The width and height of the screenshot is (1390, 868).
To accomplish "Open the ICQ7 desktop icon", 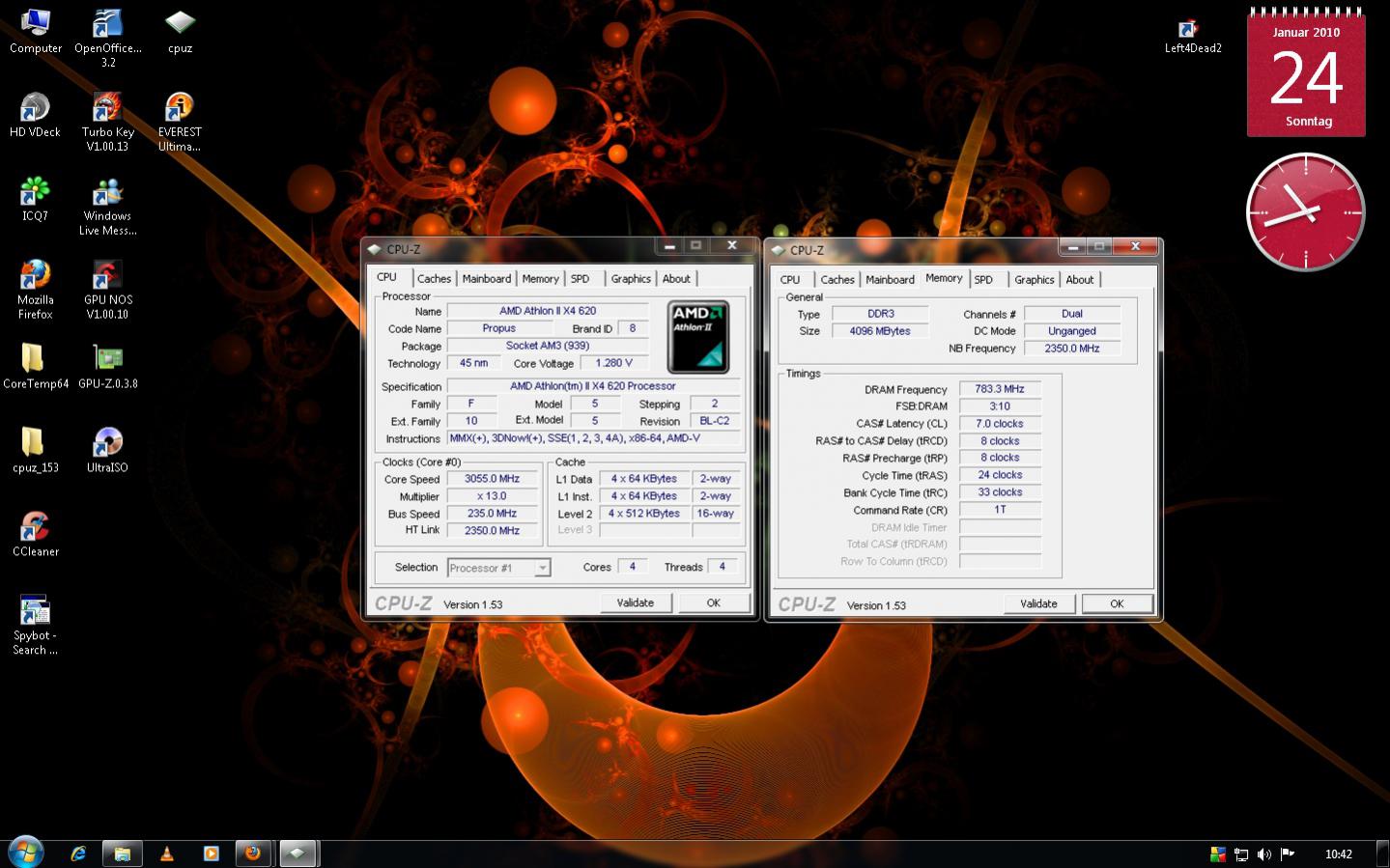I will tap(35, 198).
